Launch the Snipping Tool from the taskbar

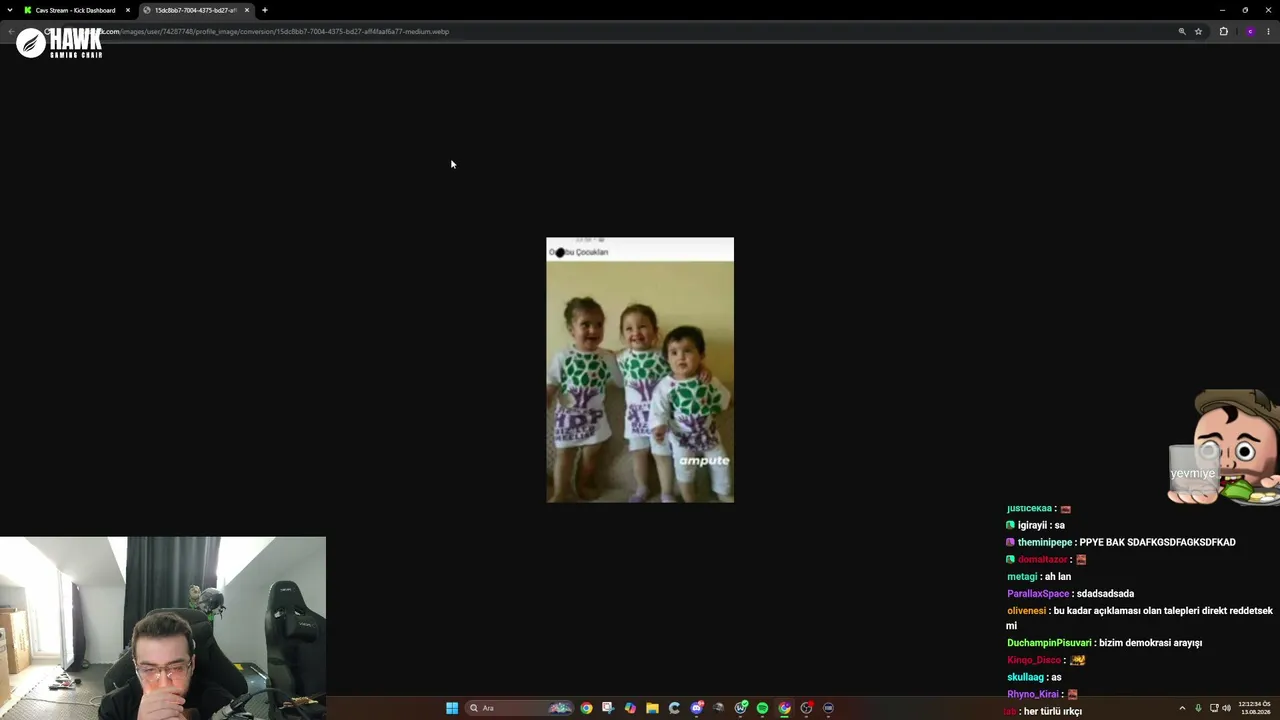point(608,708)
